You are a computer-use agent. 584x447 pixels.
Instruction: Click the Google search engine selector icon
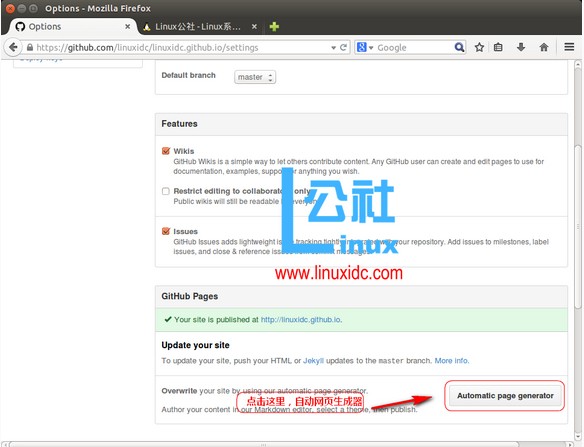coord(365,47)
